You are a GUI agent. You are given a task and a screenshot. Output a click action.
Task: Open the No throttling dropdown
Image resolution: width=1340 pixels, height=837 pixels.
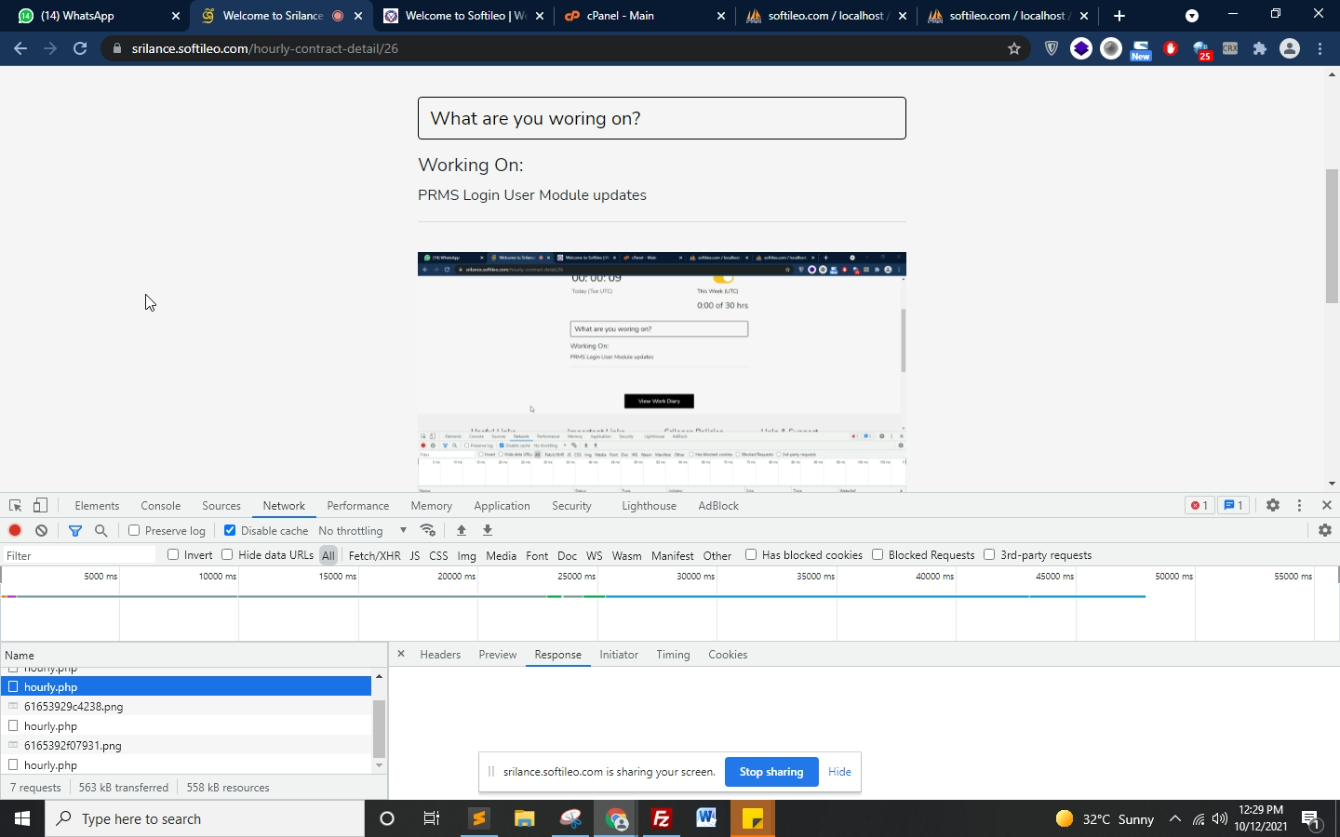[362, 531]
